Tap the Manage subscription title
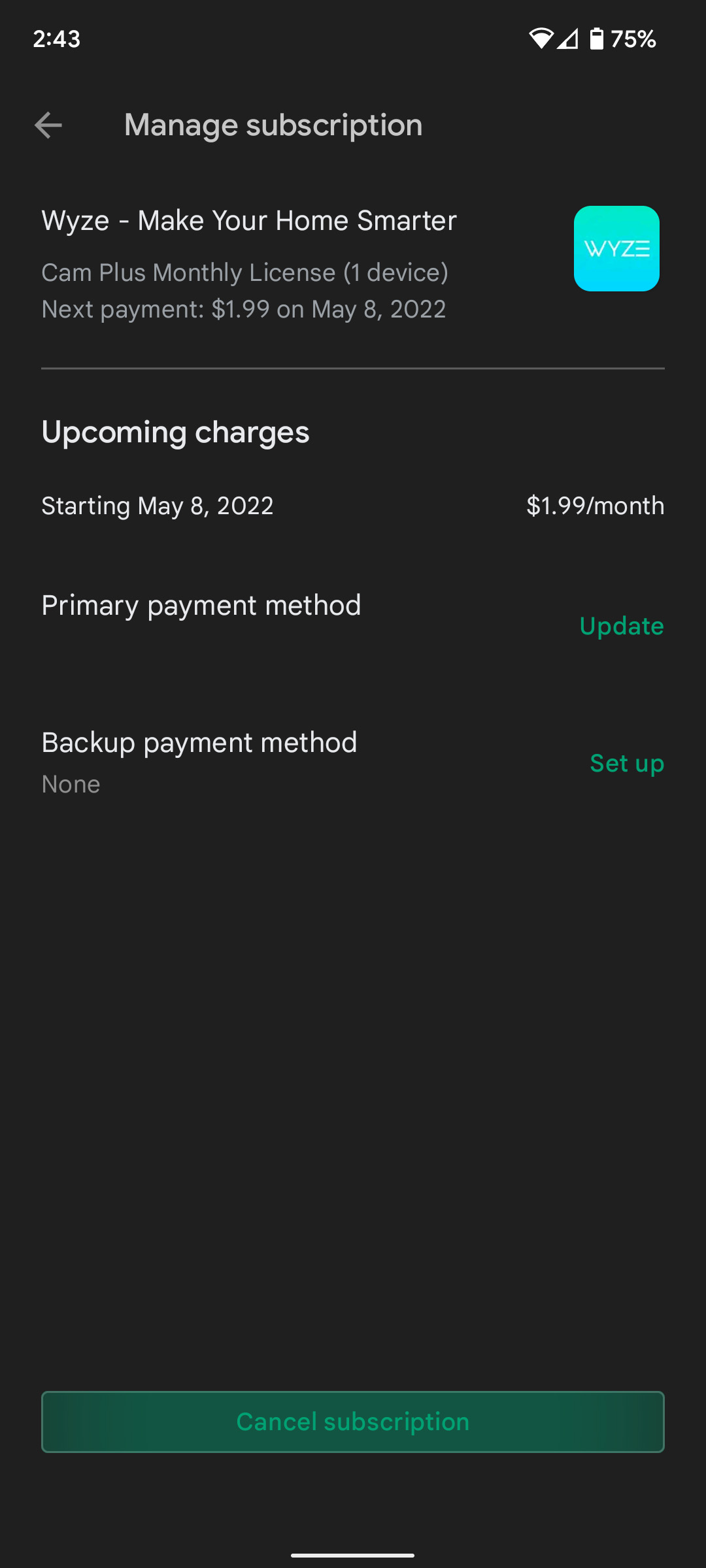Viewport: 706px width, 1568px height. [x=273, y=125]
